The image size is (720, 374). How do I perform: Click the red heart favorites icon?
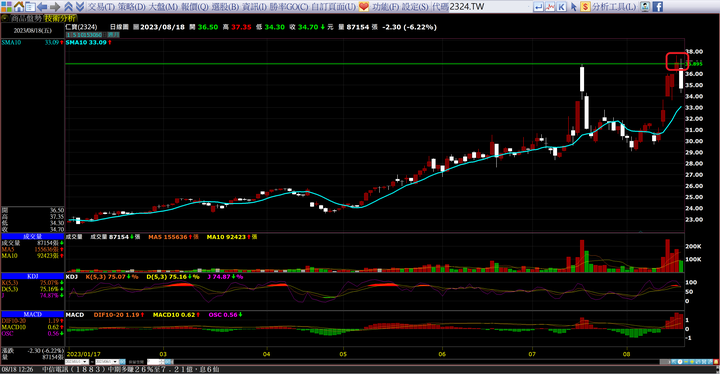pos(364,6)
